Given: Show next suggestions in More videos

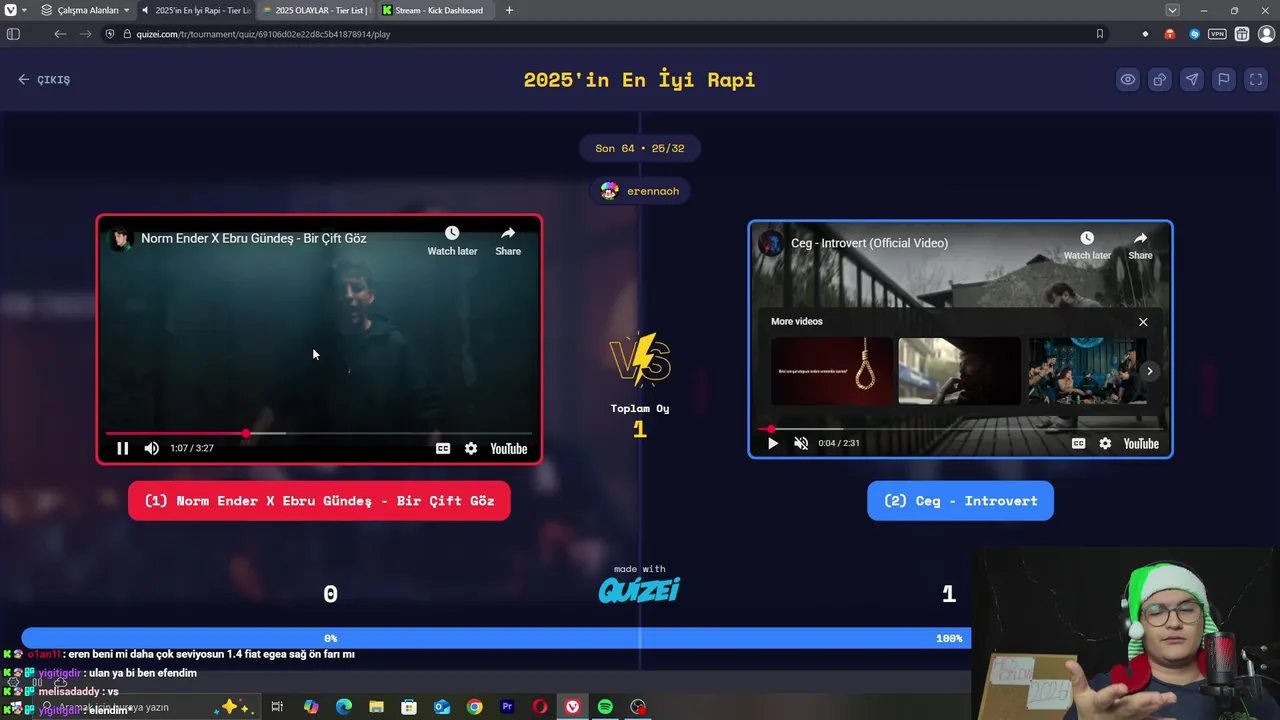Looking at the screenshot, I should [1150, 371].
